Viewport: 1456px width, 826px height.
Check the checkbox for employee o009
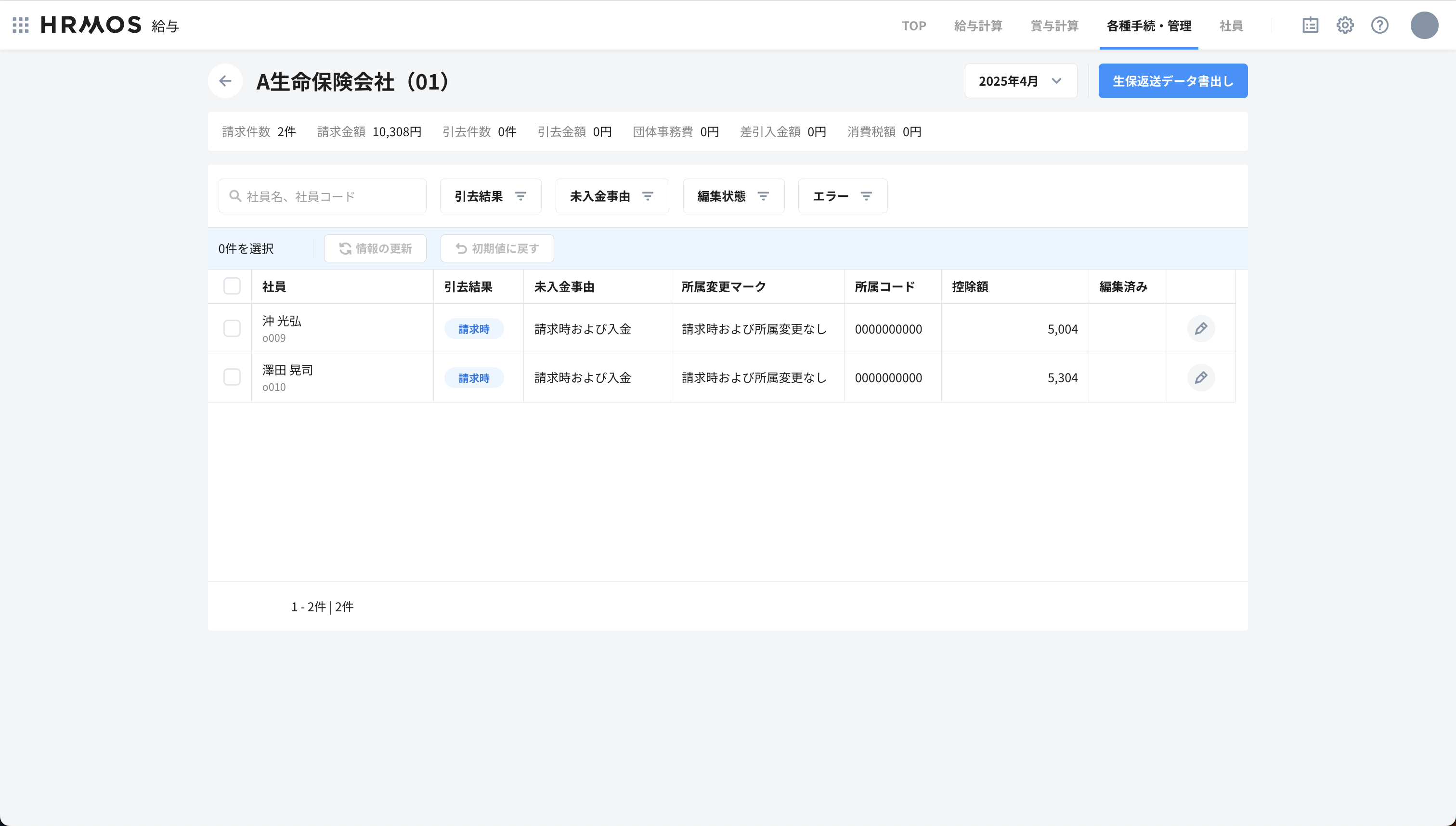232,328
